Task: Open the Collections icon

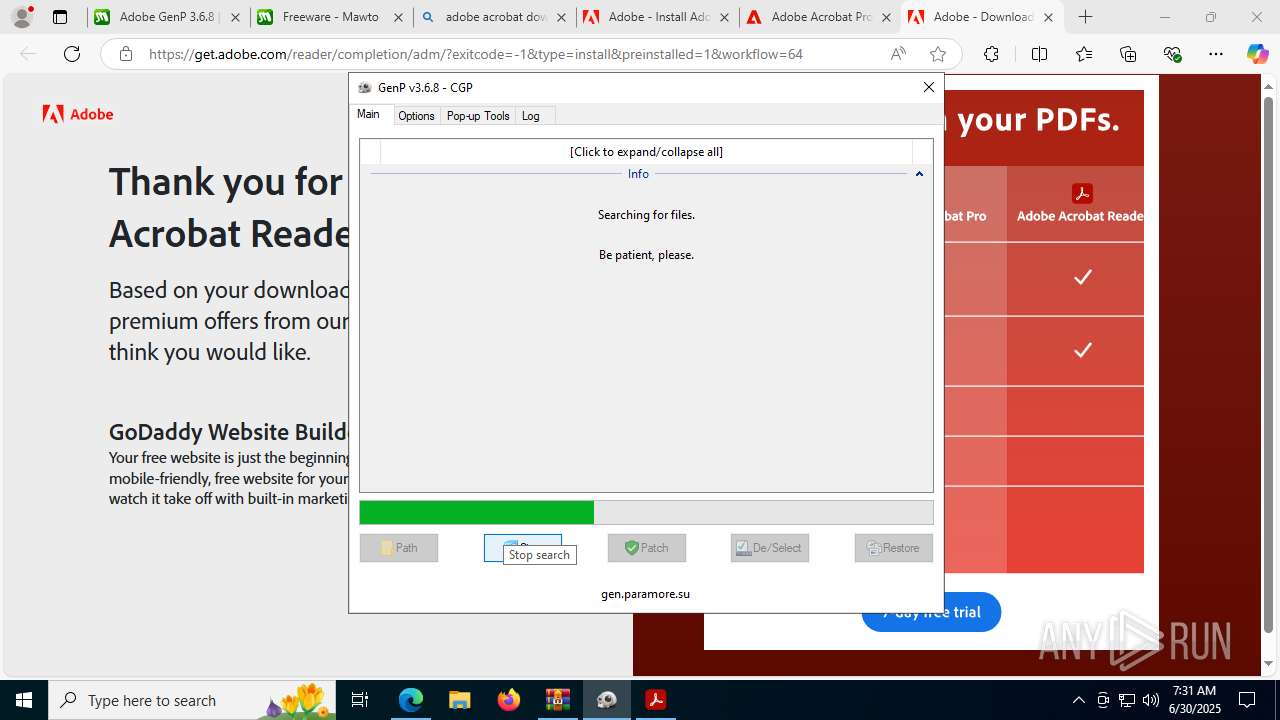Action: pyautogui.click(x=1128, y=54)
